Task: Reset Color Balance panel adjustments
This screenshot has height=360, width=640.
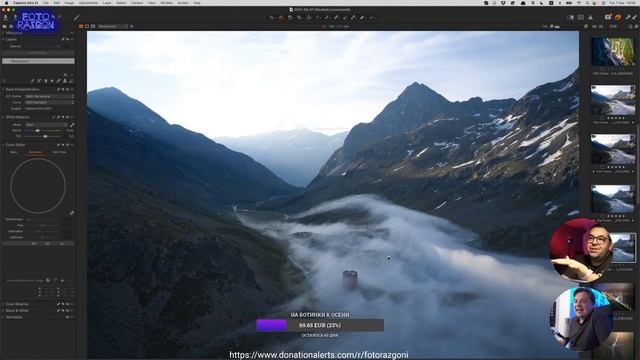Action: [63, 304]
